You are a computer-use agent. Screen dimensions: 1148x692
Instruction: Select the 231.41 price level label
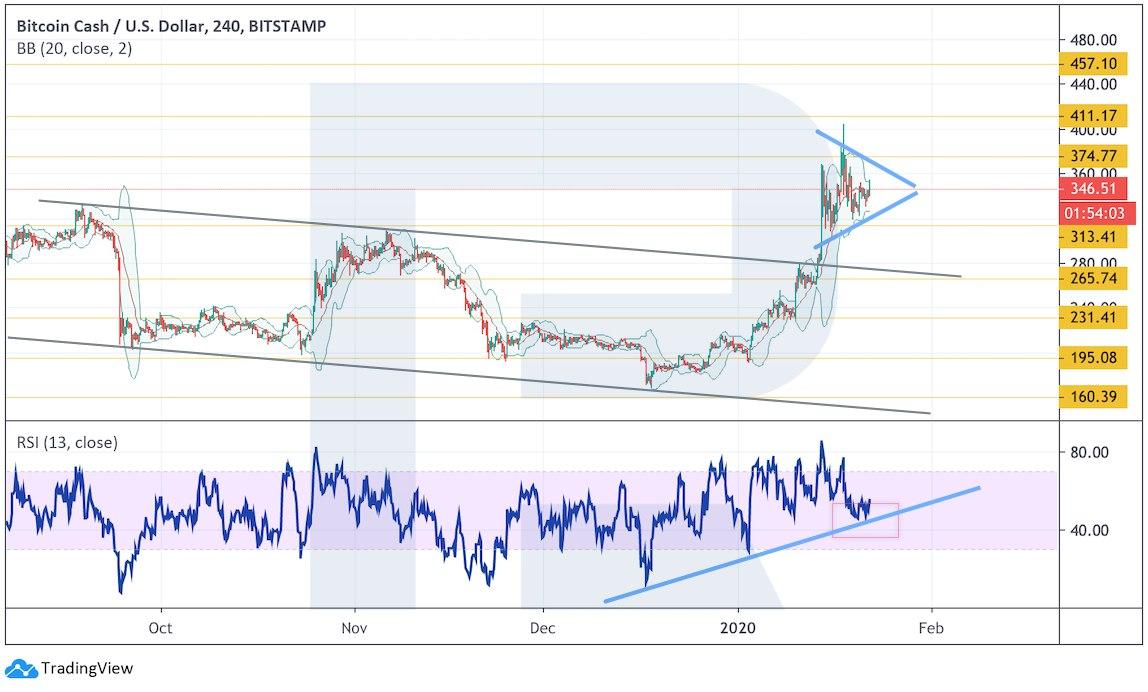1094,317
